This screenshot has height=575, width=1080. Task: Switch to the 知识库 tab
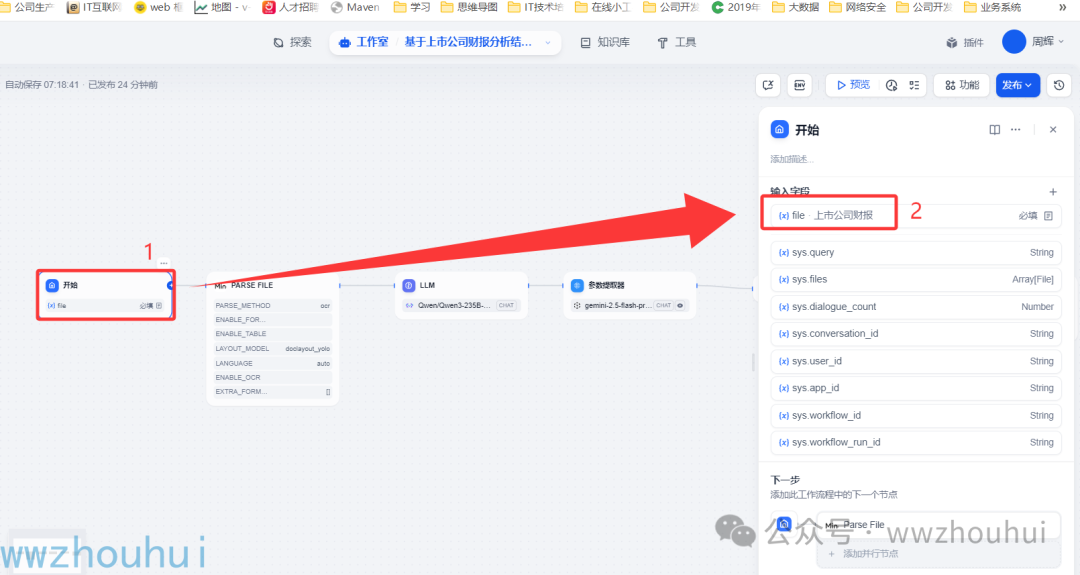point(605,43)
